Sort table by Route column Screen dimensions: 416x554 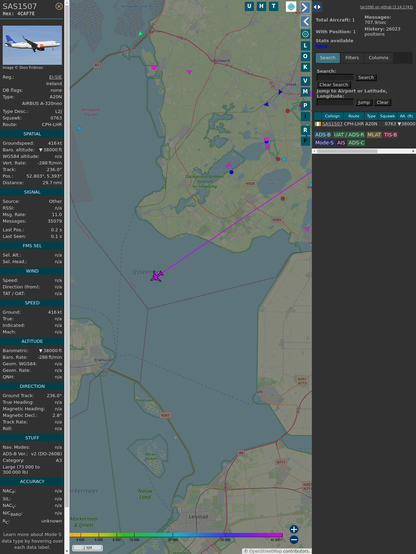pyautogui.click(x=353, y=116)
